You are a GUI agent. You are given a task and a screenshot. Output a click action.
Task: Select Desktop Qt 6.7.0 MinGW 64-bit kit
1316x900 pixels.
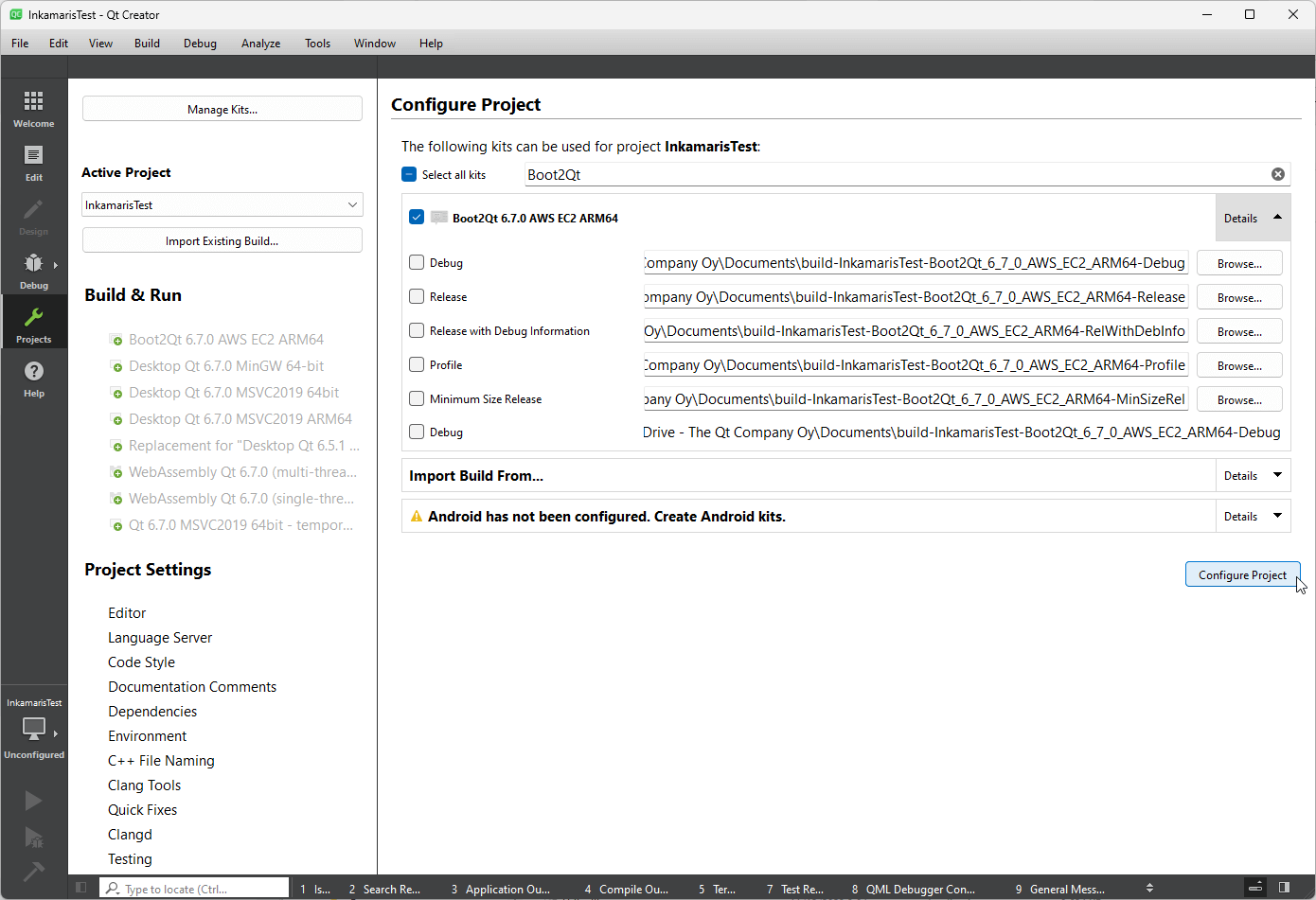[x=226, y=366]
